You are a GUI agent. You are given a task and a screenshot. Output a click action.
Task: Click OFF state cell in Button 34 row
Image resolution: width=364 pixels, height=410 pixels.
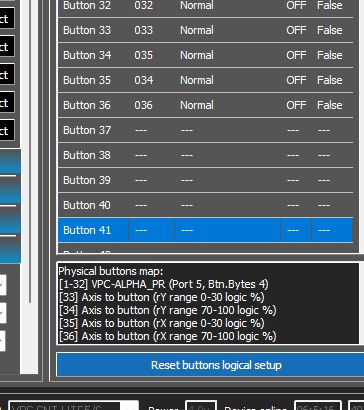296,55
